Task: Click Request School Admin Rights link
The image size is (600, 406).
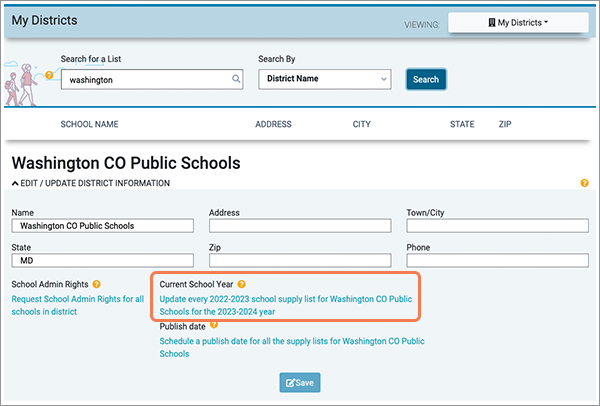Action: coord(78,305)
